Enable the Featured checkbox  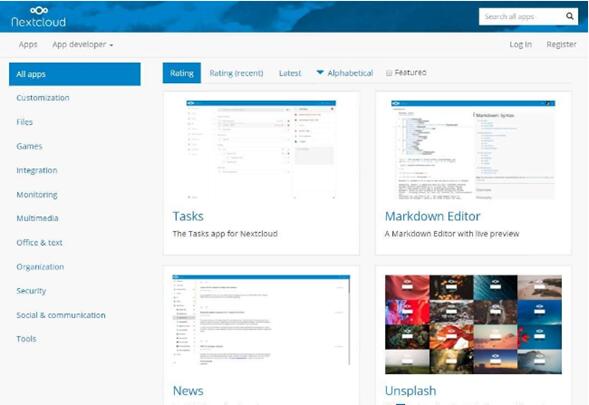[x=389, y=73]
